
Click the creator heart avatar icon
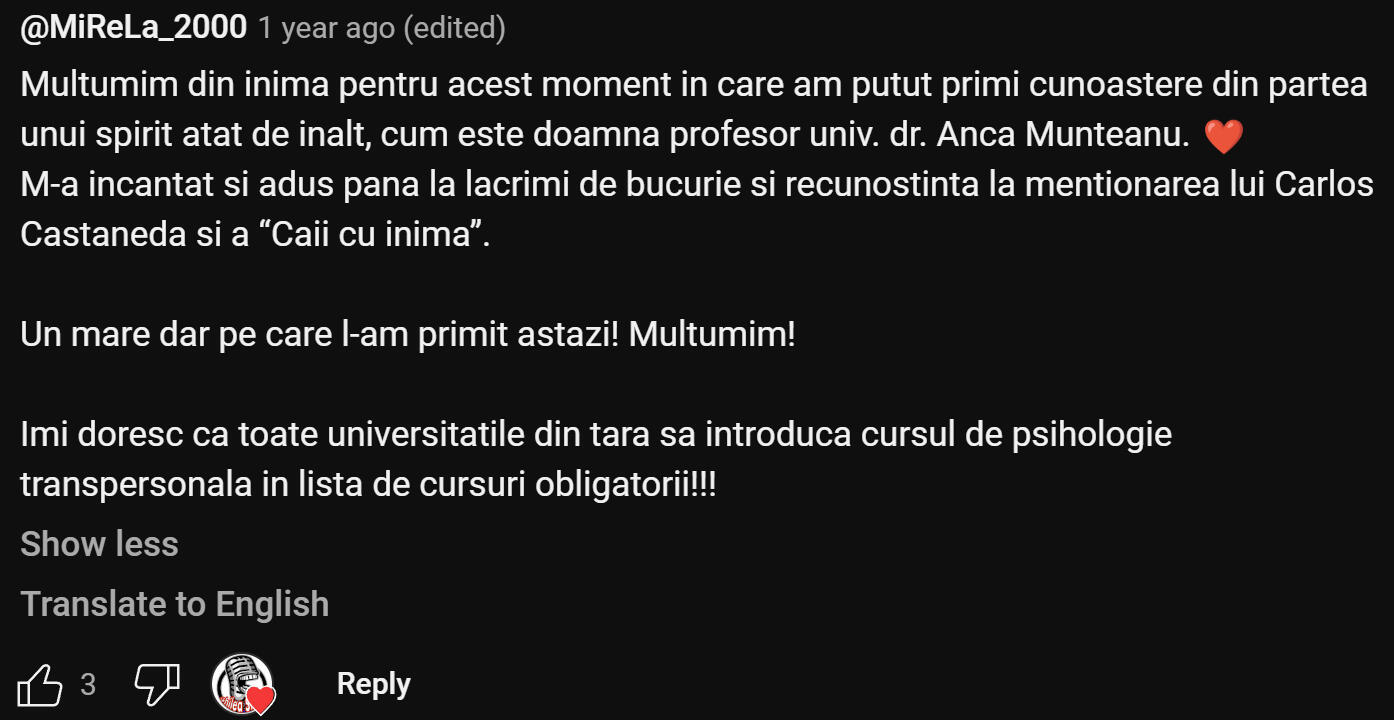tap(243, 685)
